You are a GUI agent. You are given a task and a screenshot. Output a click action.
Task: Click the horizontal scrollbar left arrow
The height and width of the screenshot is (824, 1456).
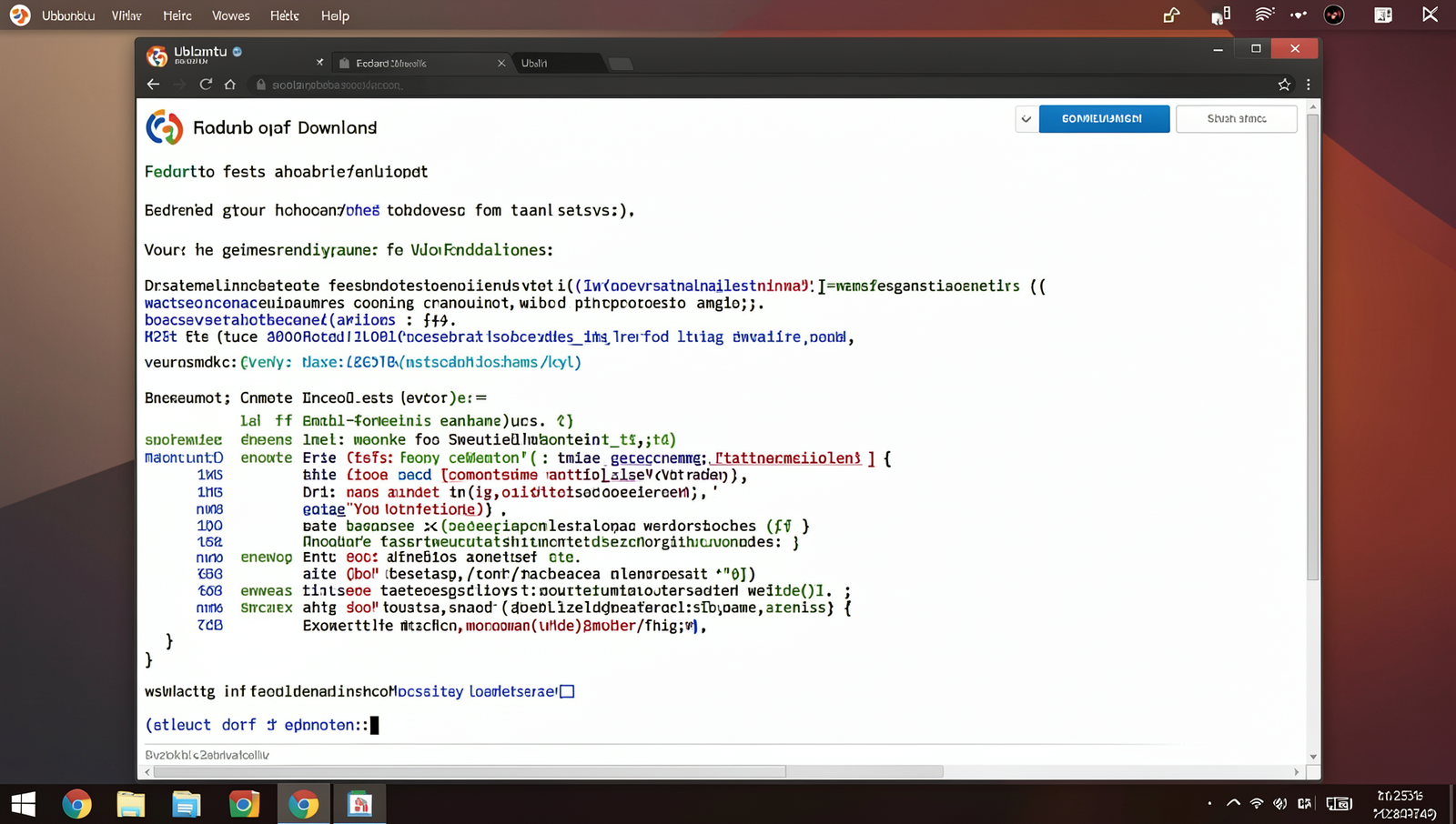pyautogui.click(x=147, y=771)
